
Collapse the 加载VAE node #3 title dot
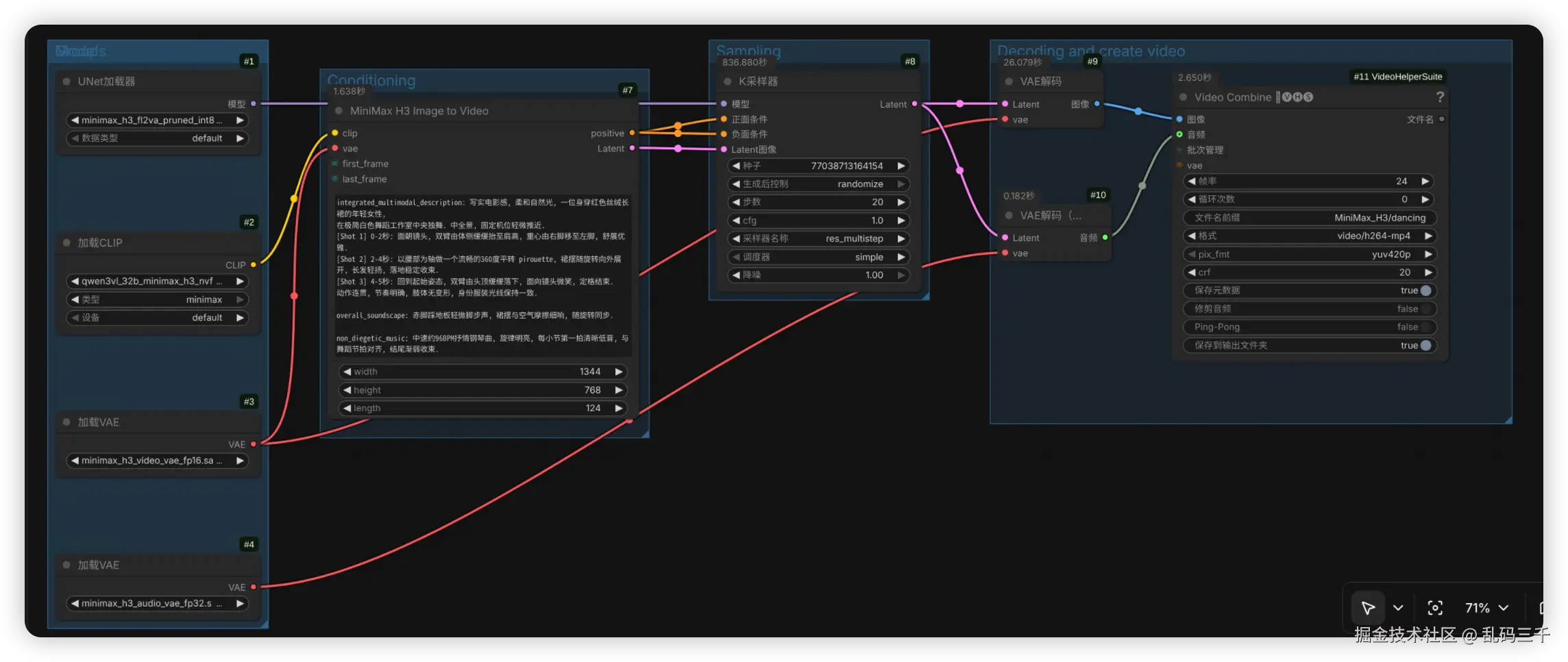66,422
